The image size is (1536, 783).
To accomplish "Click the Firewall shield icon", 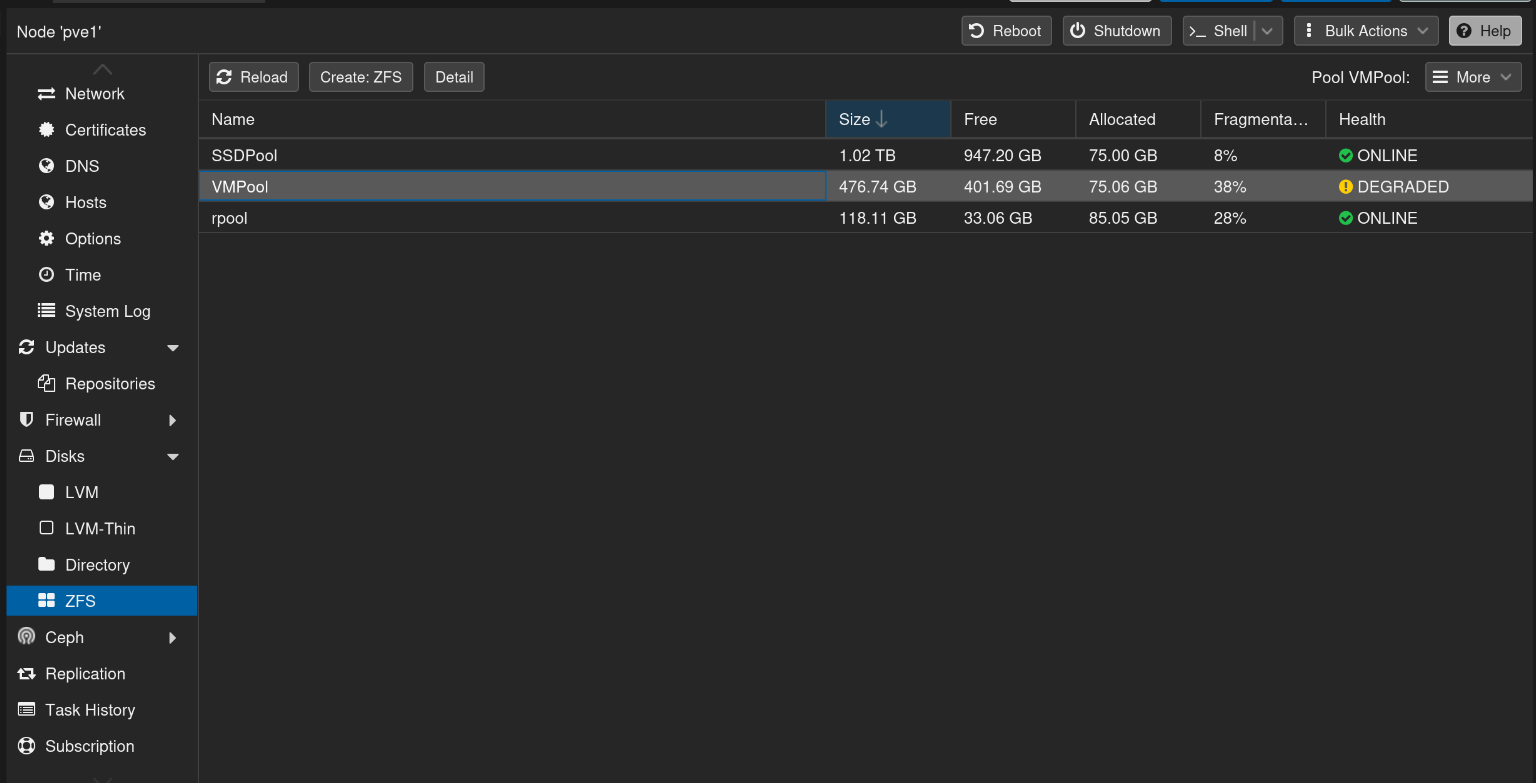I will pos(26,420).
